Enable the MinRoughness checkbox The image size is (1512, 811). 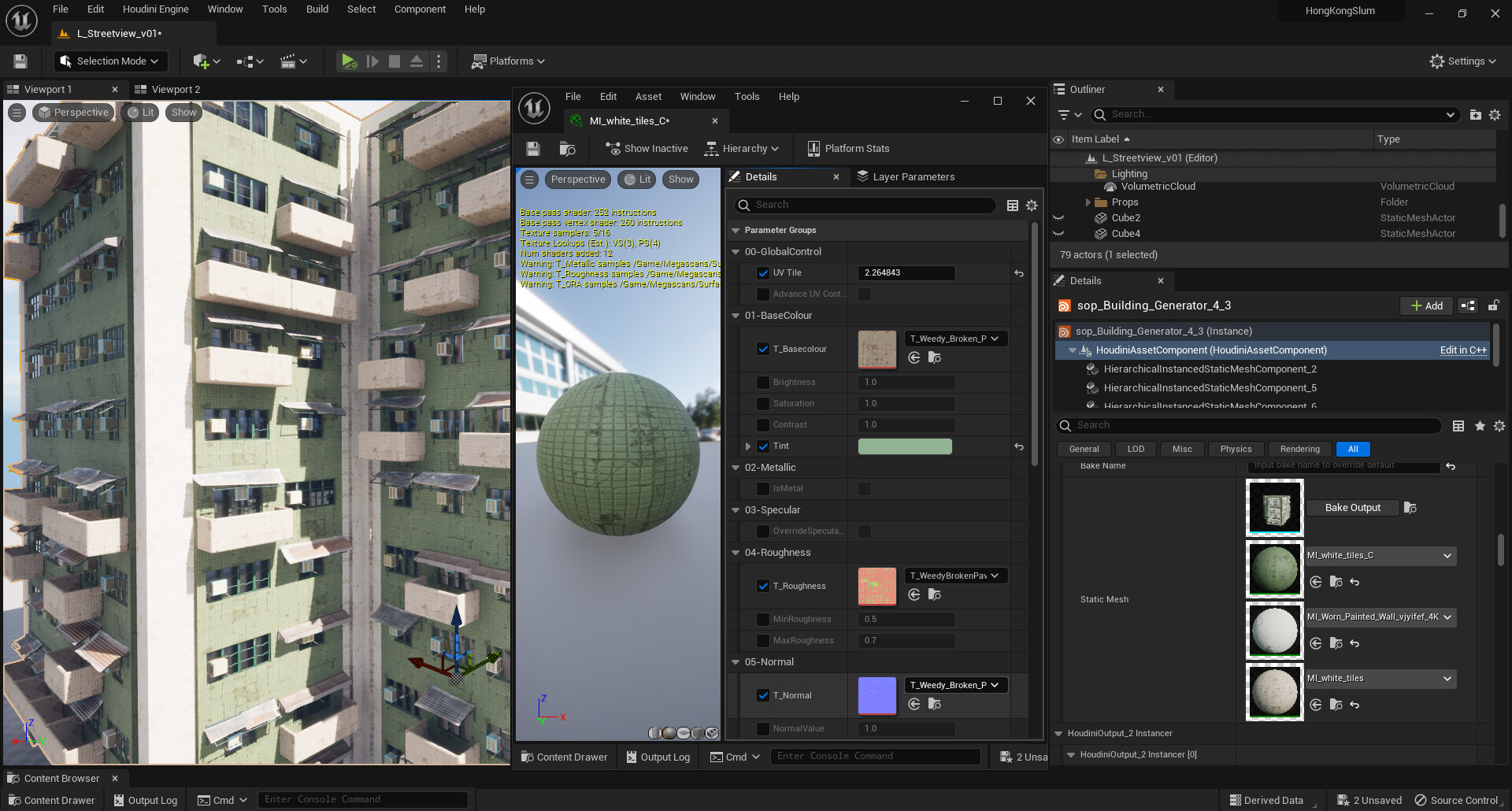pyautogui.click(x=762, y=619)
